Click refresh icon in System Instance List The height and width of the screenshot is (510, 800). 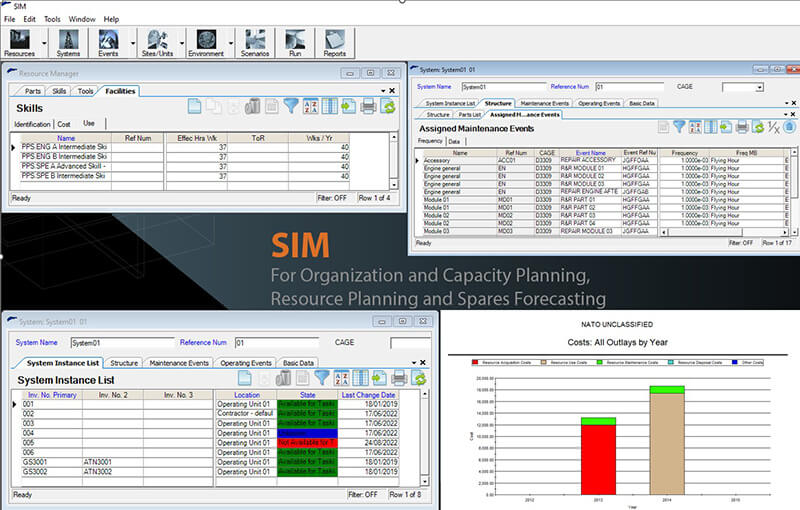419,378
